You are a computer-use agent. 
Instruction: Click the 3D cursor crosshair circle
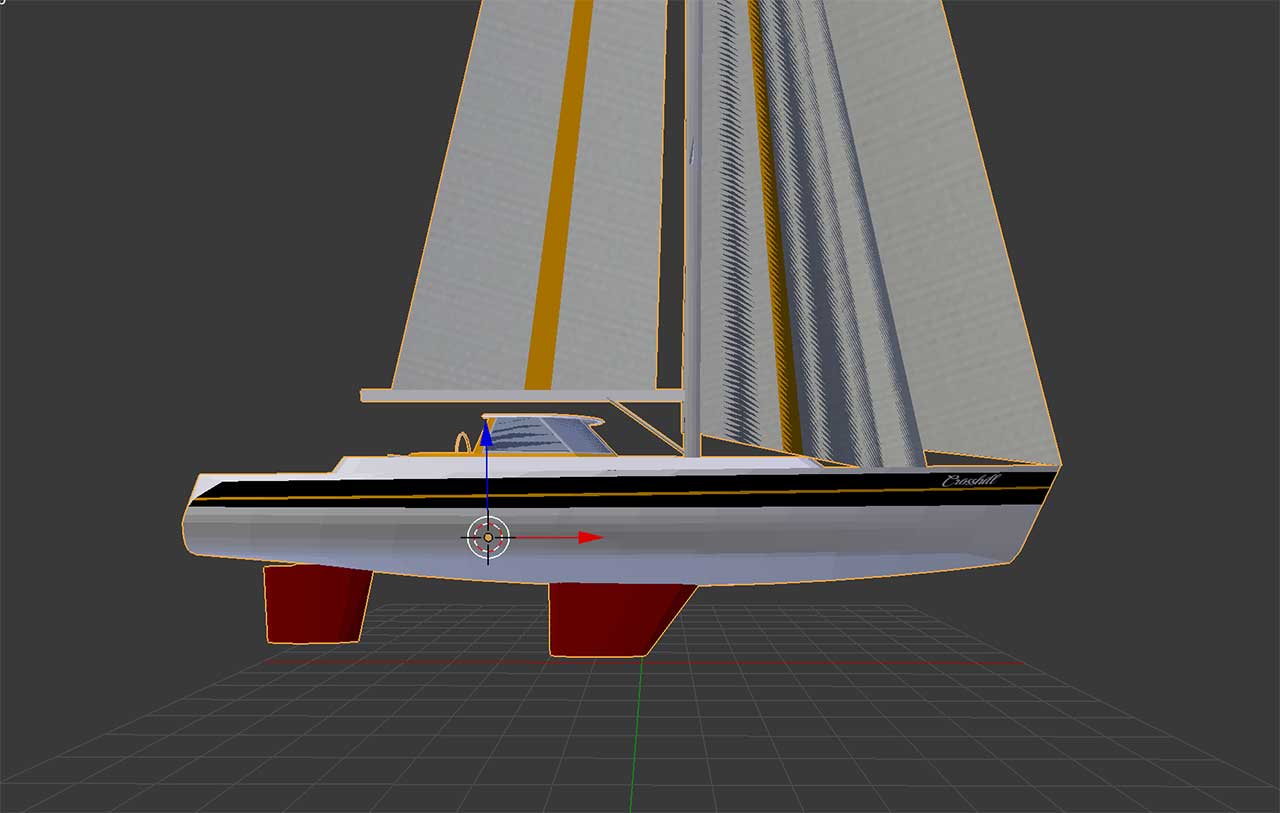pos(488,537)
